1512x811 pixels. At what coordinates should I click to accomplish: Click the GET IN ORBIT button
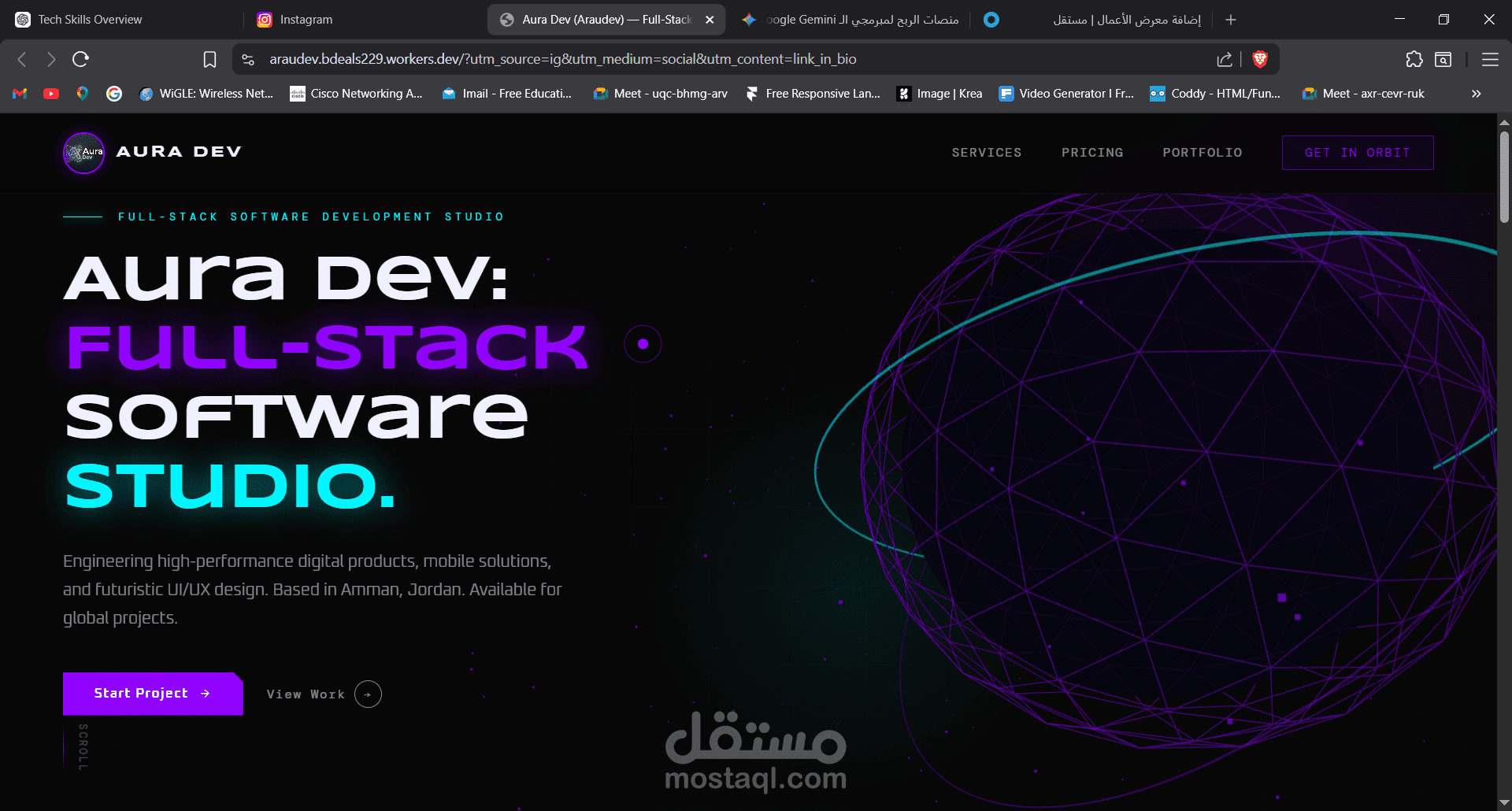coord(1358,153)
